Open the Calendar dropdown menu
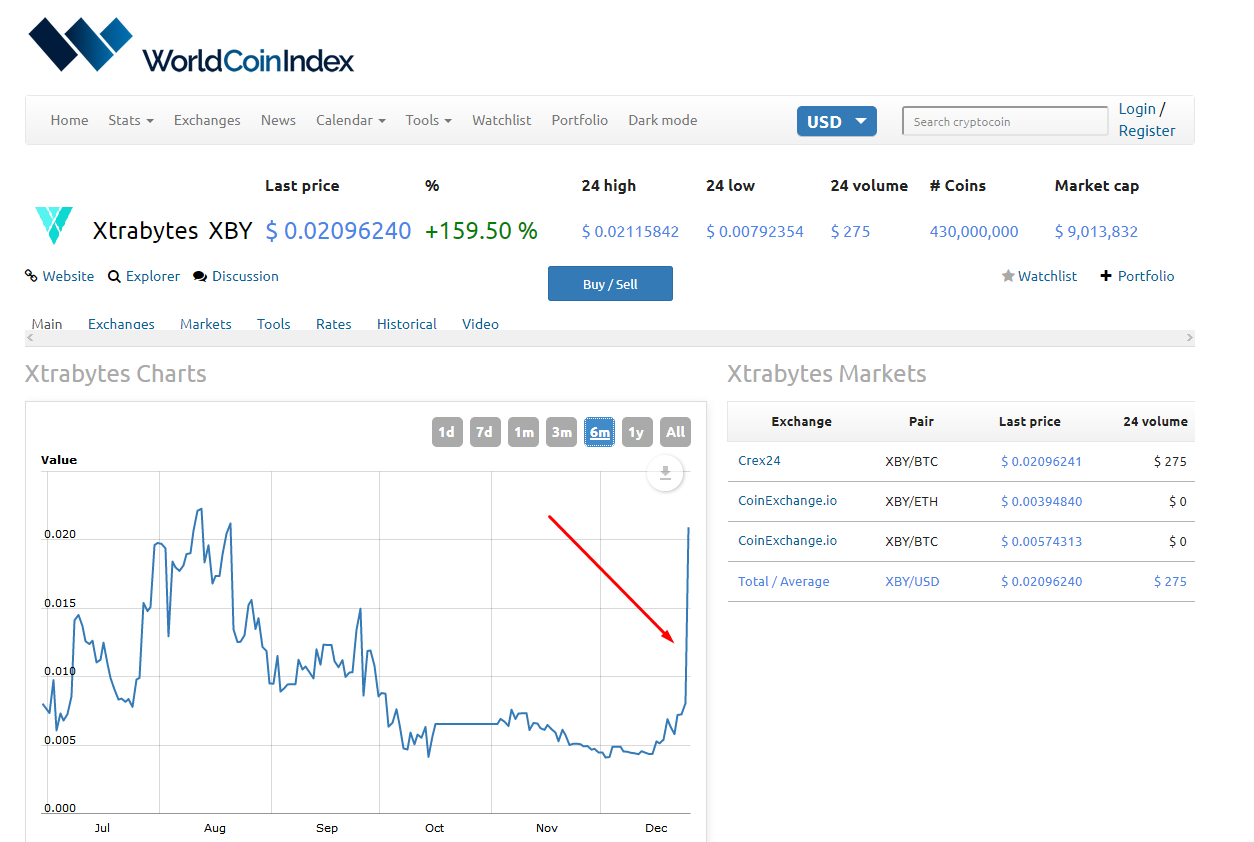Image resolution: width=1254 pixels, height=842 pixels. coord(351,120)
